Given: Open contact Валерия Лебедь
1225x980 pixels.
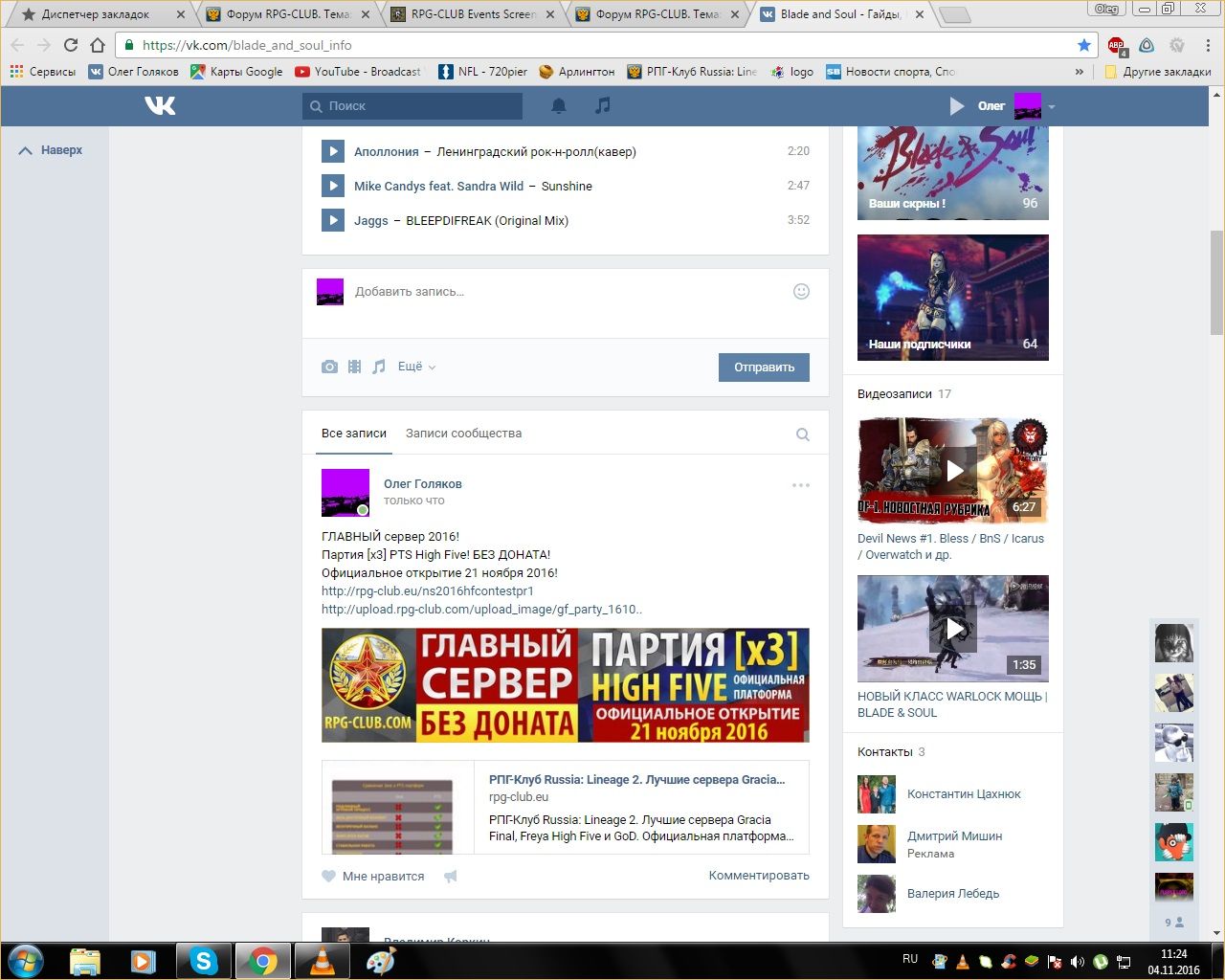Looking at the screenshot, I should (x=953, y=893).
